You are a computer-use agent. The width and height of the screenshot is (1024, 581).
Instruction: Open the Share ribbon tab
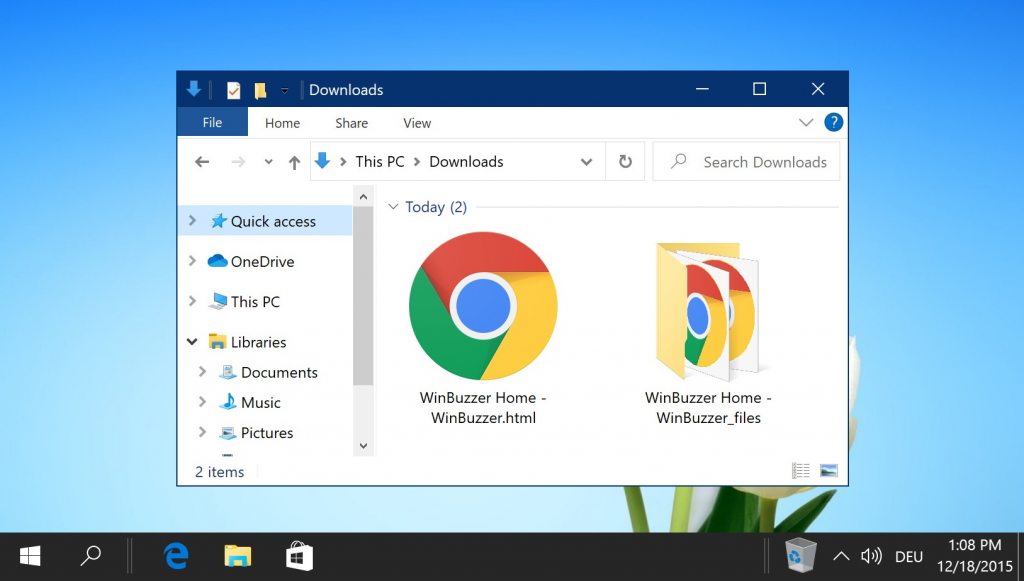coord(351,123)
